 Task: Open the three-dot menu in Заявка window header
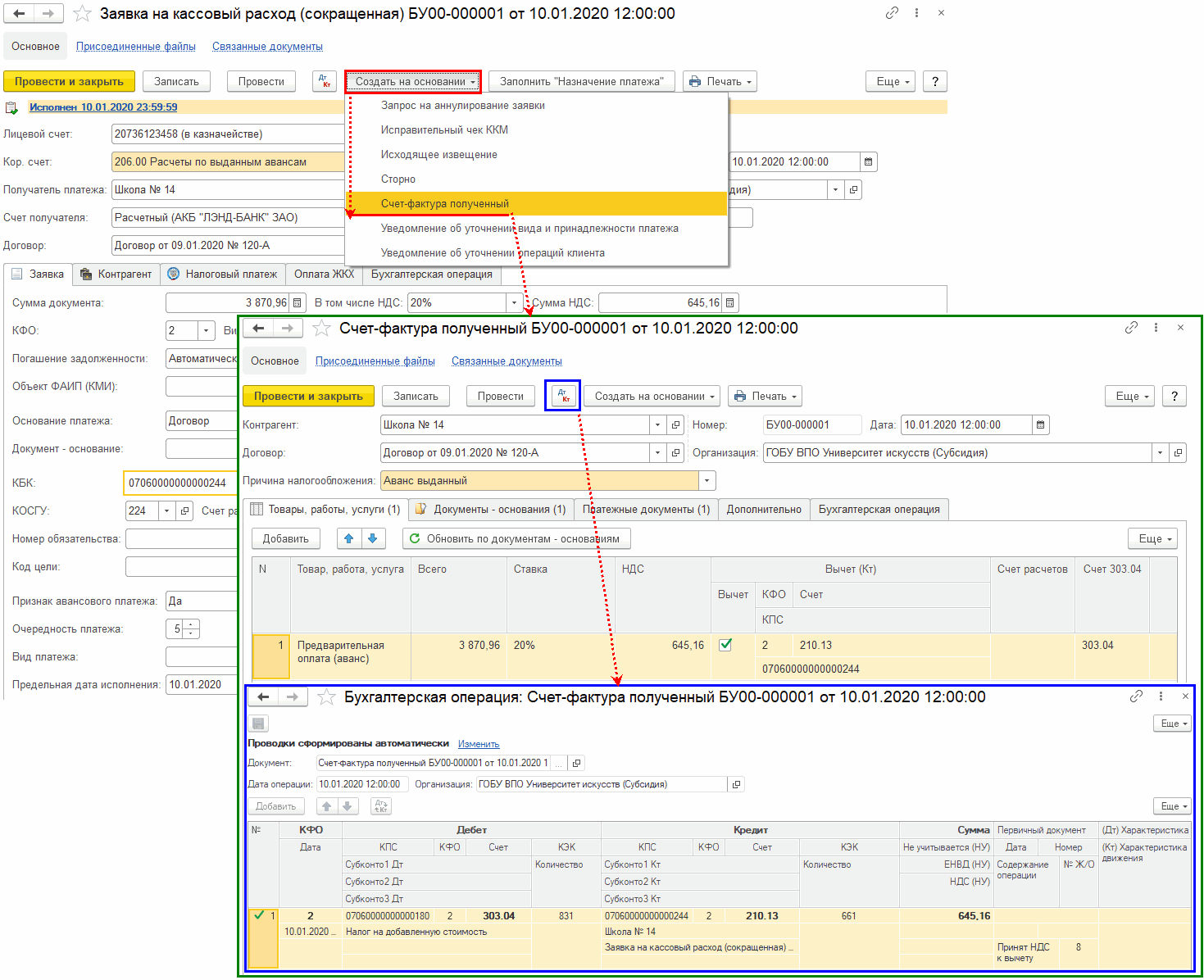(x=916, y=13)
